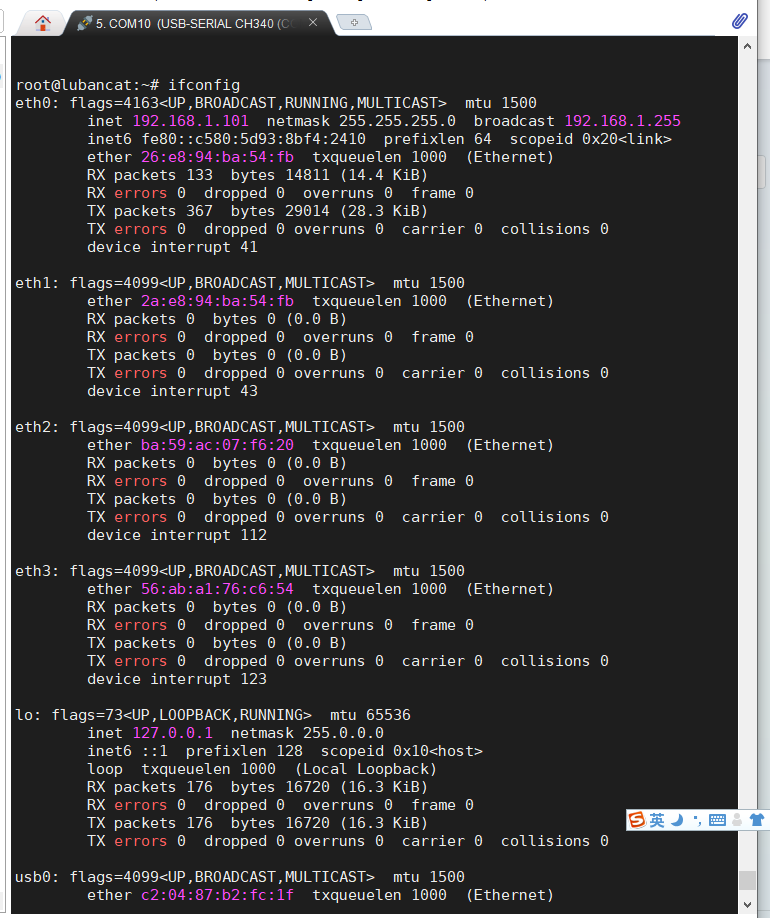Click 'netmask 255.255.255.0' text
The width and height of the screenshot is (770, 918).
pos(361,121)
